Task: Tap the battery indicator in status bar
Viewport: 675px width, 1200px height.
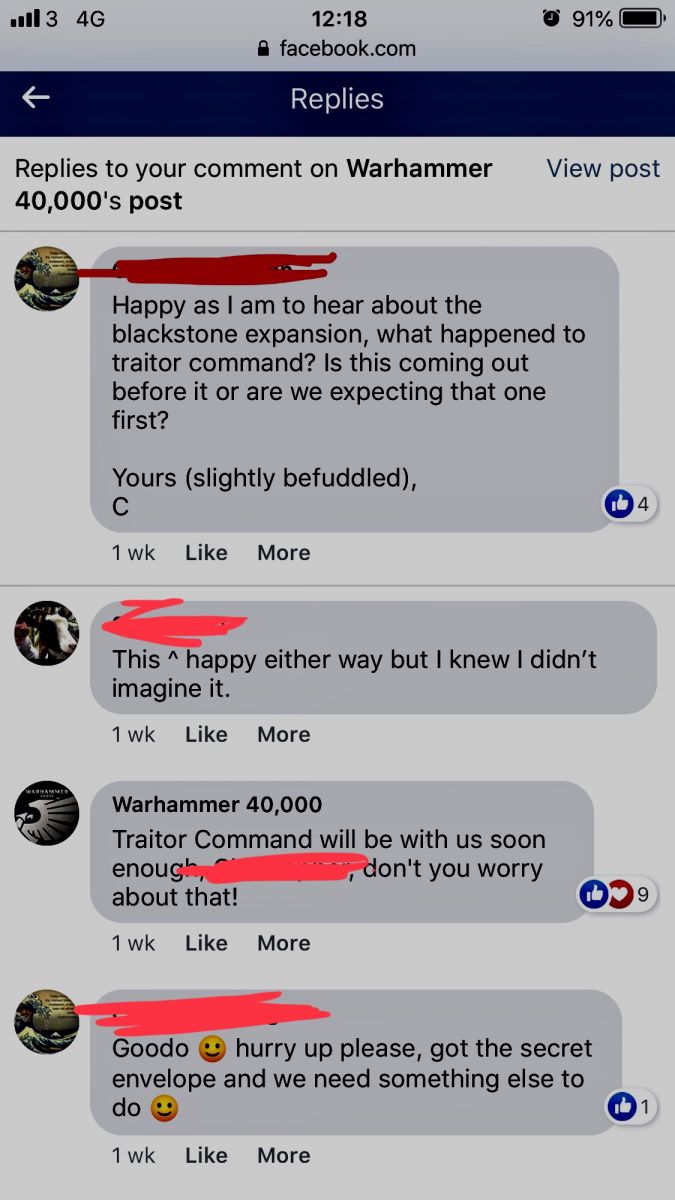Action: pyautogui.click(x=643, y=18)
